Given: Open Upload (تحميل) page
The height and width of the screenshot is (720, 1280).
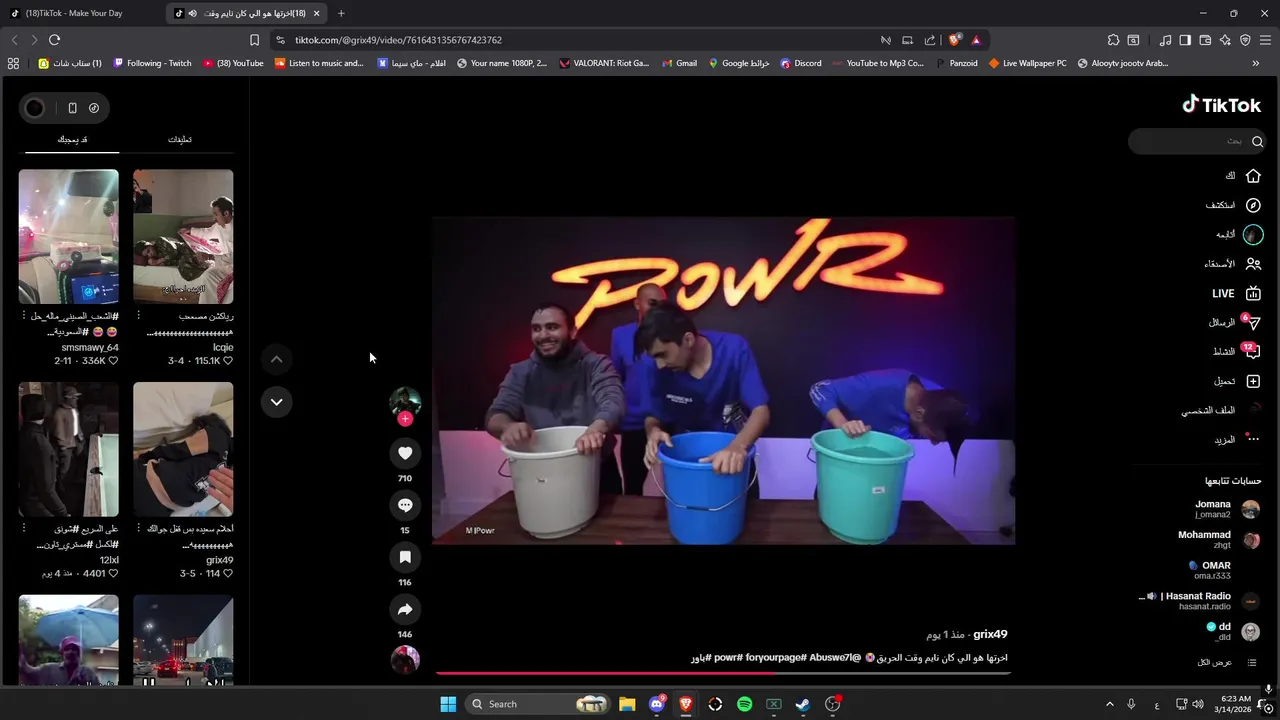Looking at the screenshot, I should (1237, 381).
